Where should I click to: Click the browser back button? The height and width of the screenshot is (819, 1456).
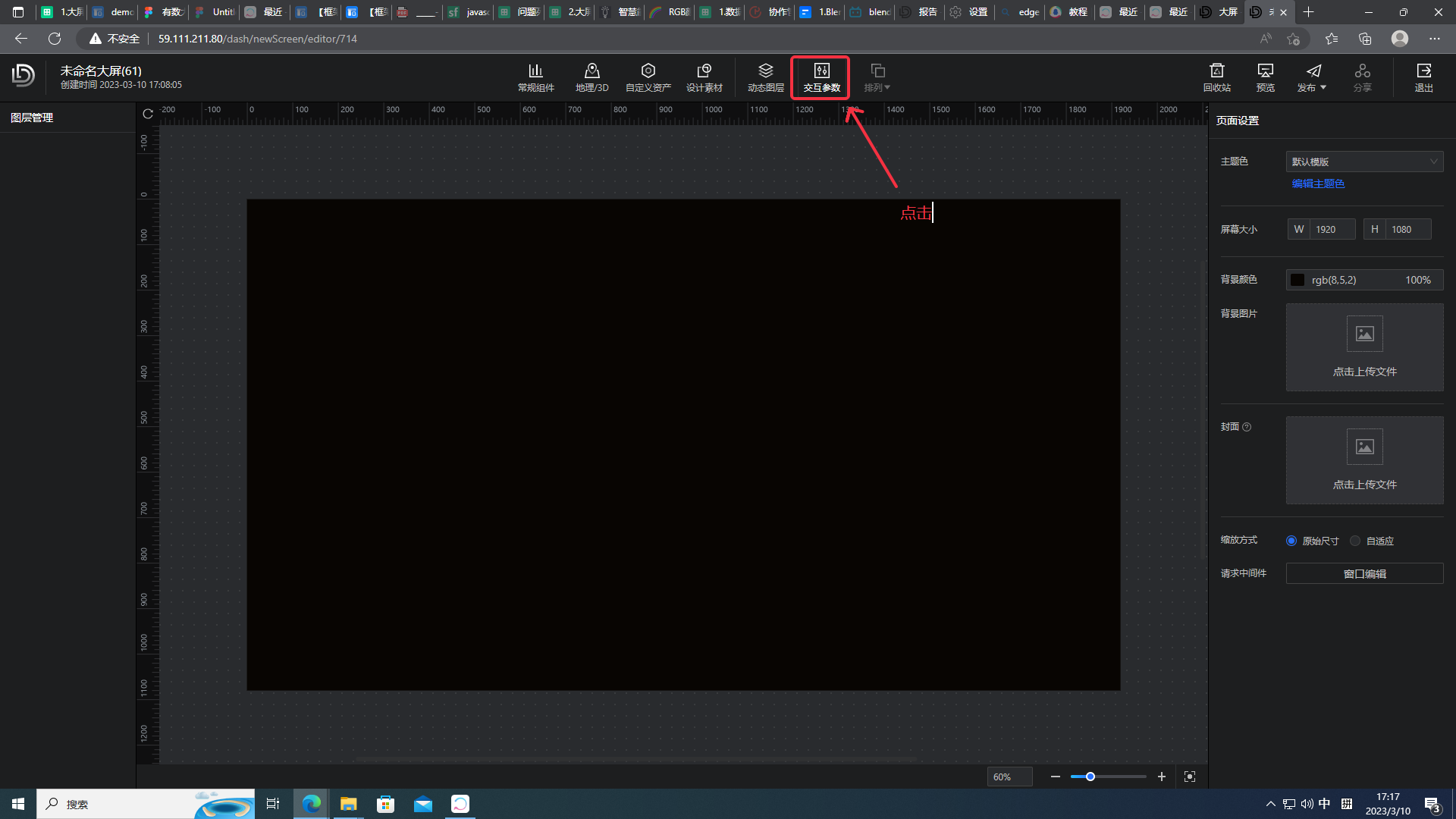(21, 39)
